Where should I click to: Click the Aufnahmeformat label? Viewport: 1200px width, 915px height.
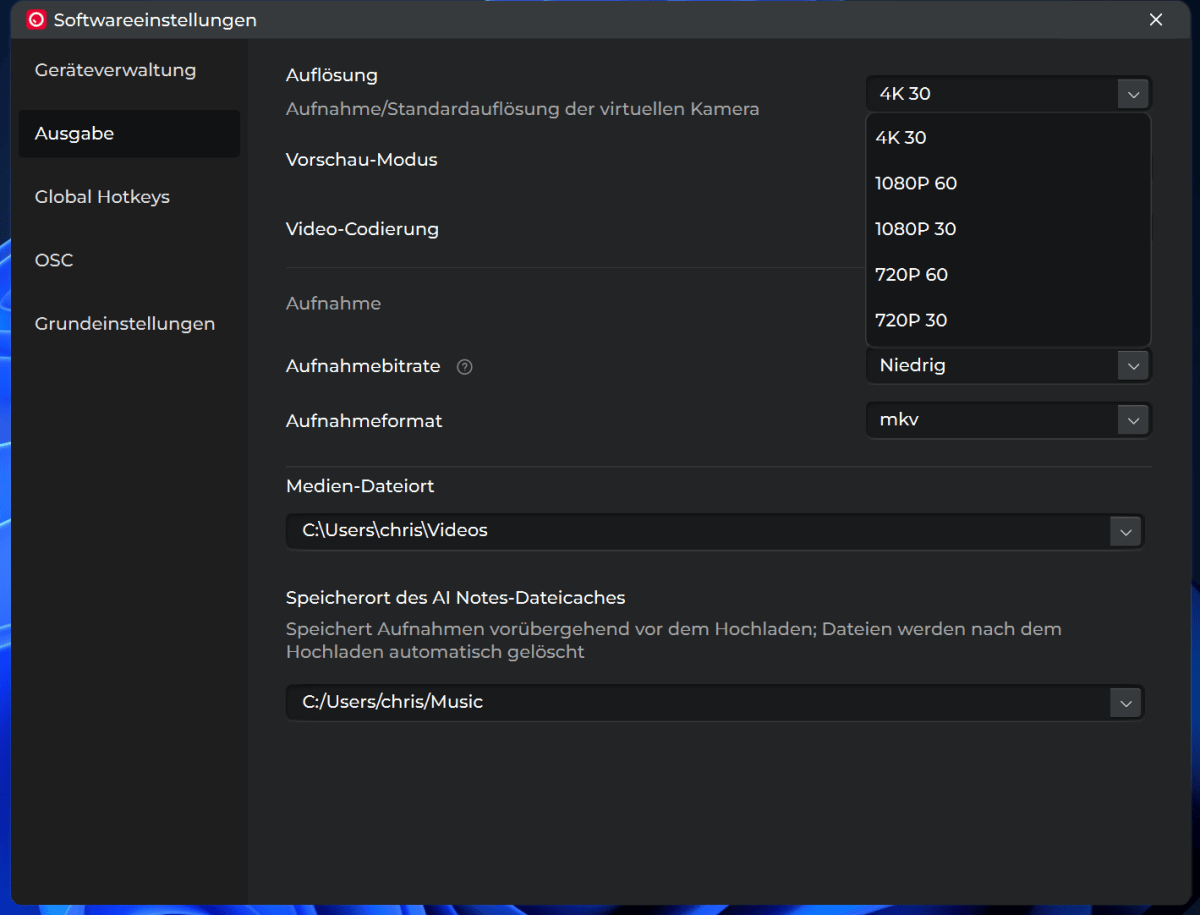point(364,421)
